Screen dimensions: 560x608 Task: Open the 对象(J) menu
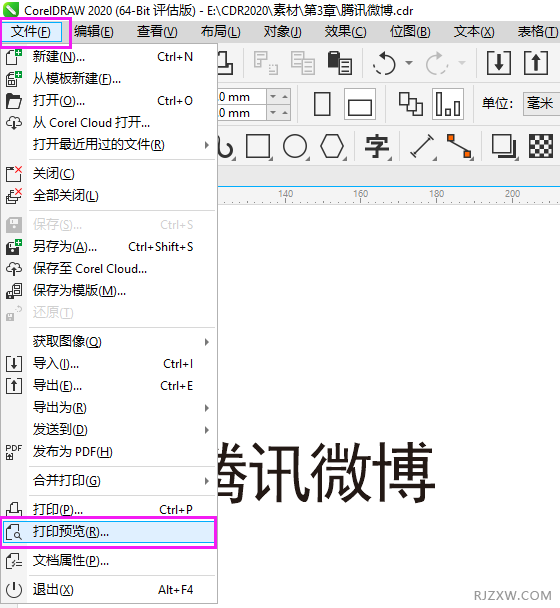[x=282, y=32]
